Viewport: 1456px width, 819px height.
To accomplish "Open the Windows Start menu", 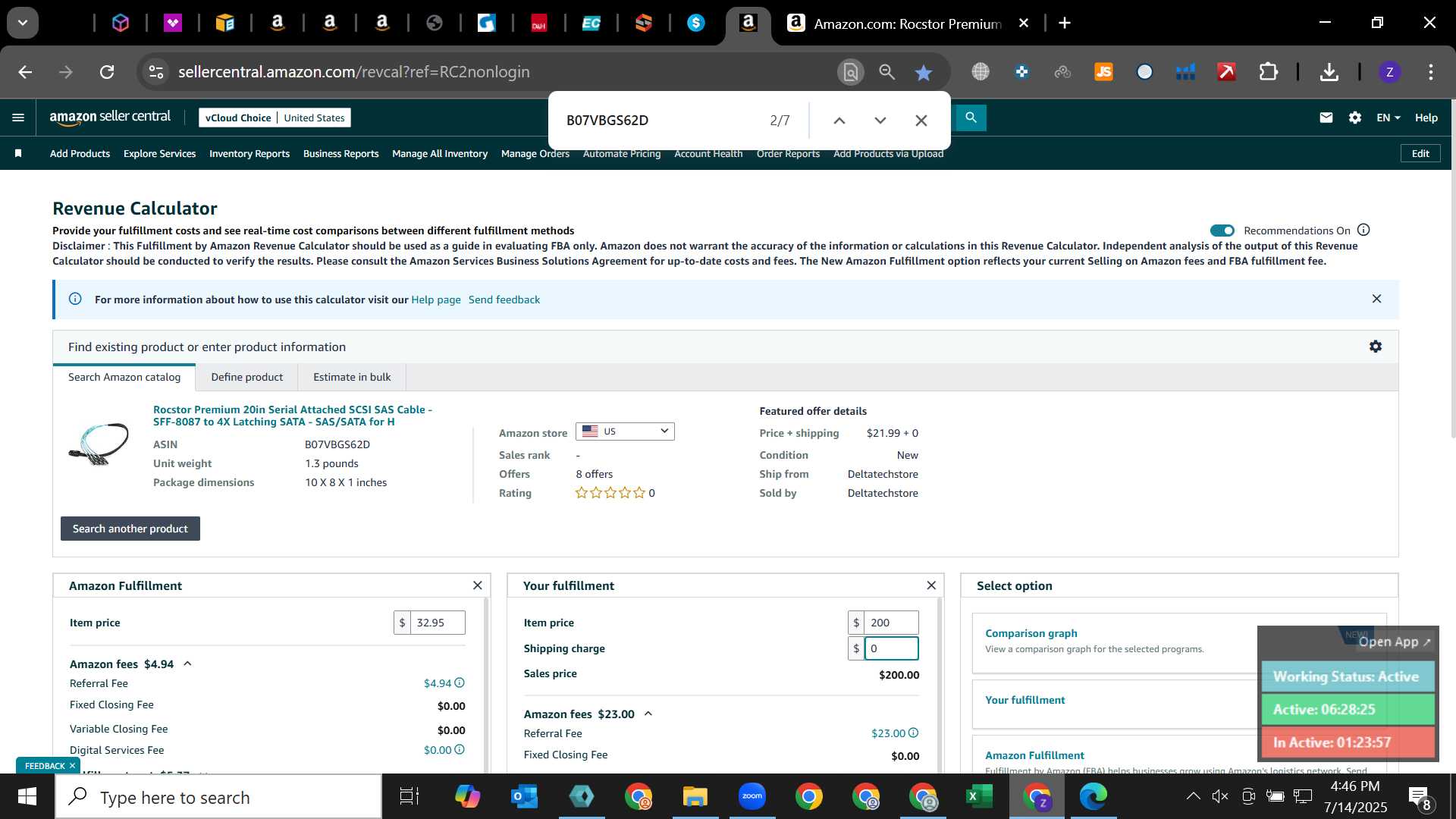I will click(27, 797).
